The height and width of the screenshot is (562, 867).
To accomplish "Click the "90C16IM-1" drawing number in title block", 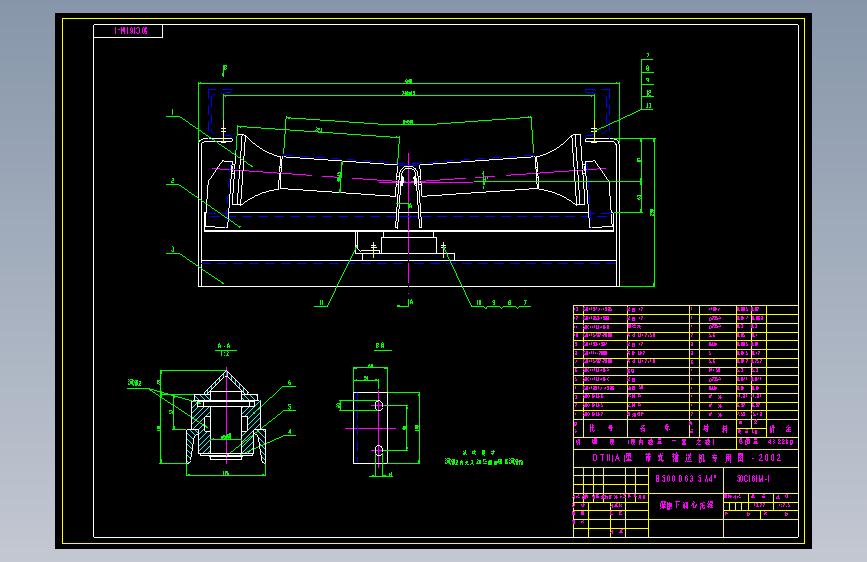I will pos(753,478).
